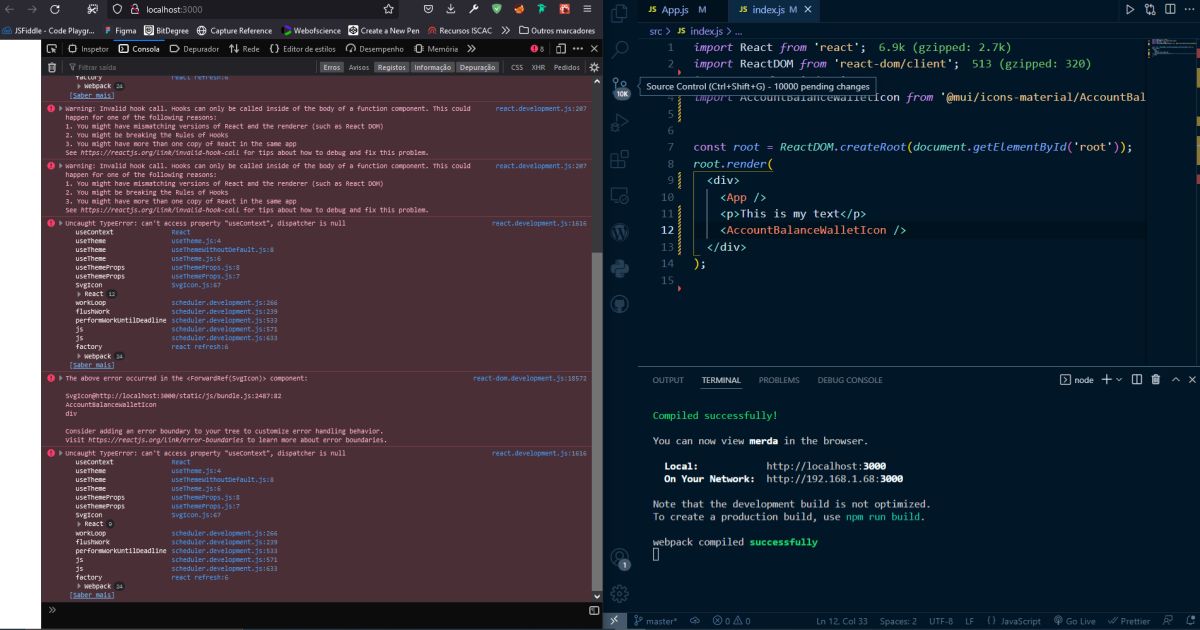Open Figma bookmark
The image size is (1200, 630).
click(x=118, y=30)
